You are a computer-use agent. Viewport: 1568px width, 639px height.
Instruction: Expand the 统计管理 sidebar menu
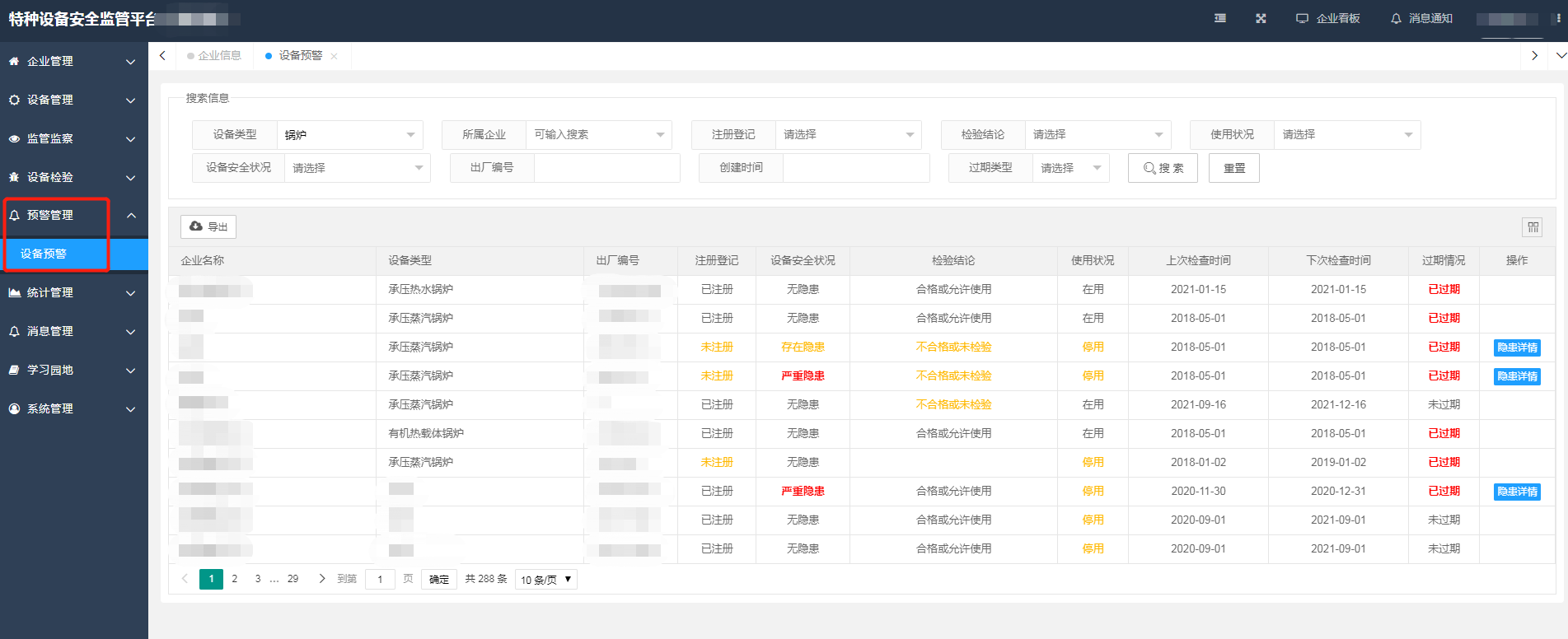73,292
